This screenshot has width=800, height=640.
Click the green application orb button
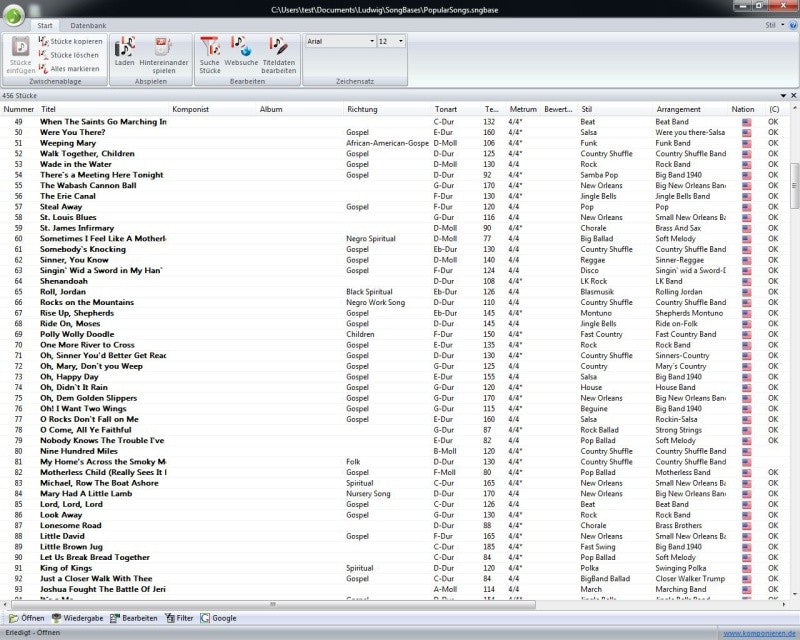(x=14, y=15)
